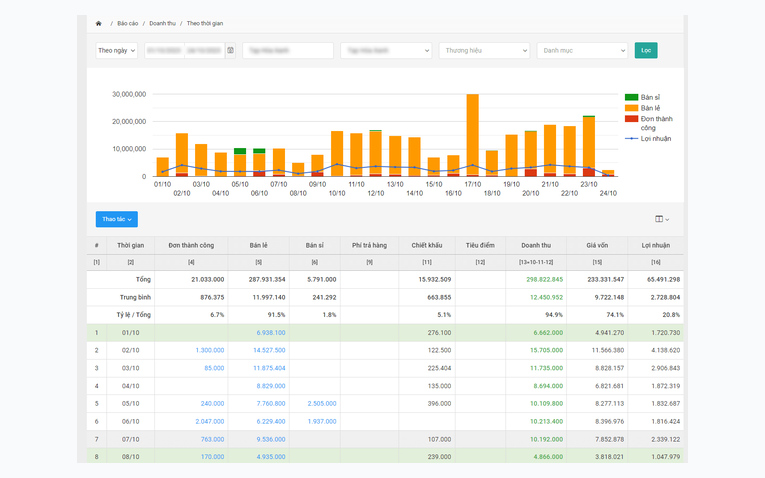Select the 65.491.298 total profit value
The width and height of the screenshot is (765, 478).
coord(664,279)
